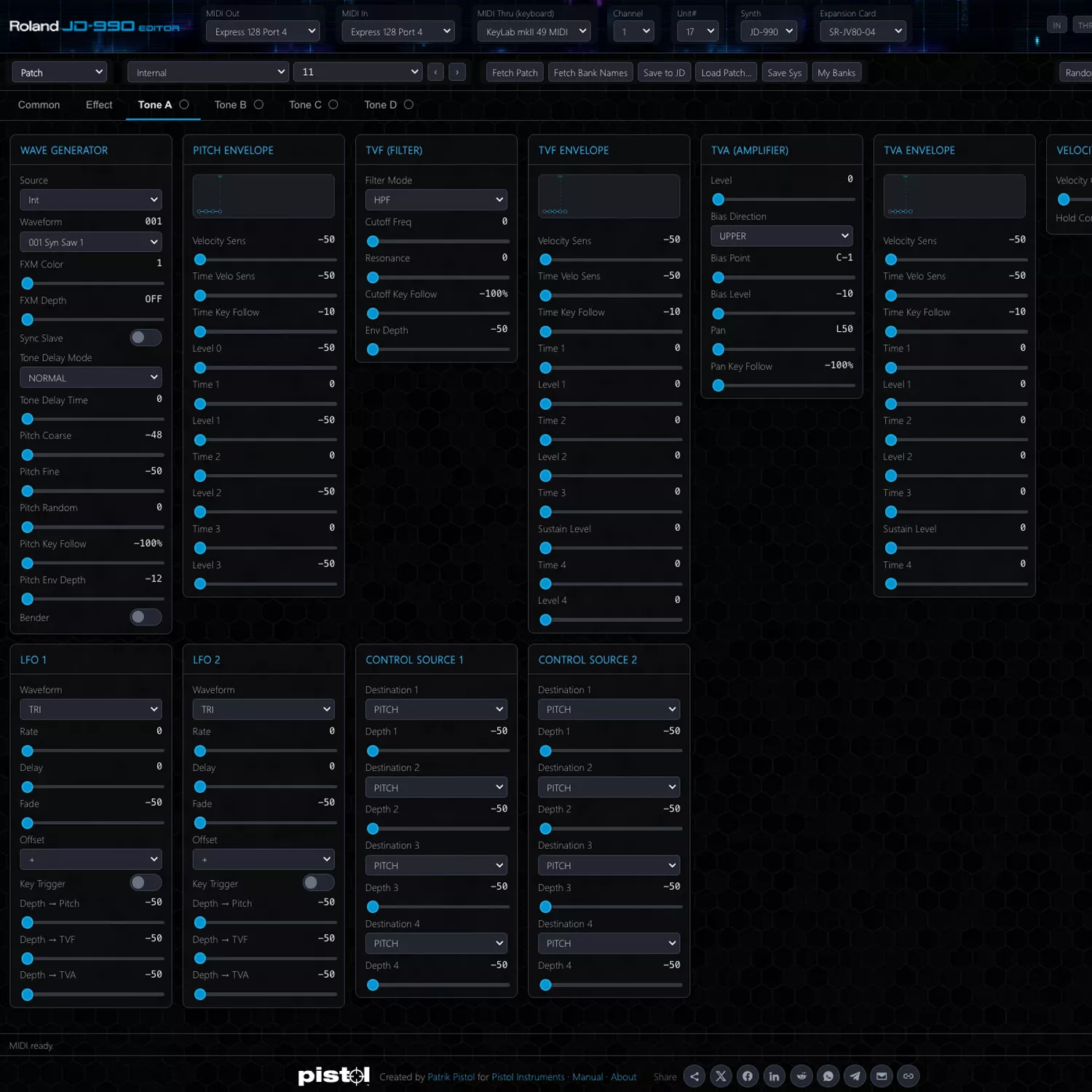Select the Tone B tab label
Image resolution: width=1092 pixels, height=1092 pixels.
tap(230, 105)
